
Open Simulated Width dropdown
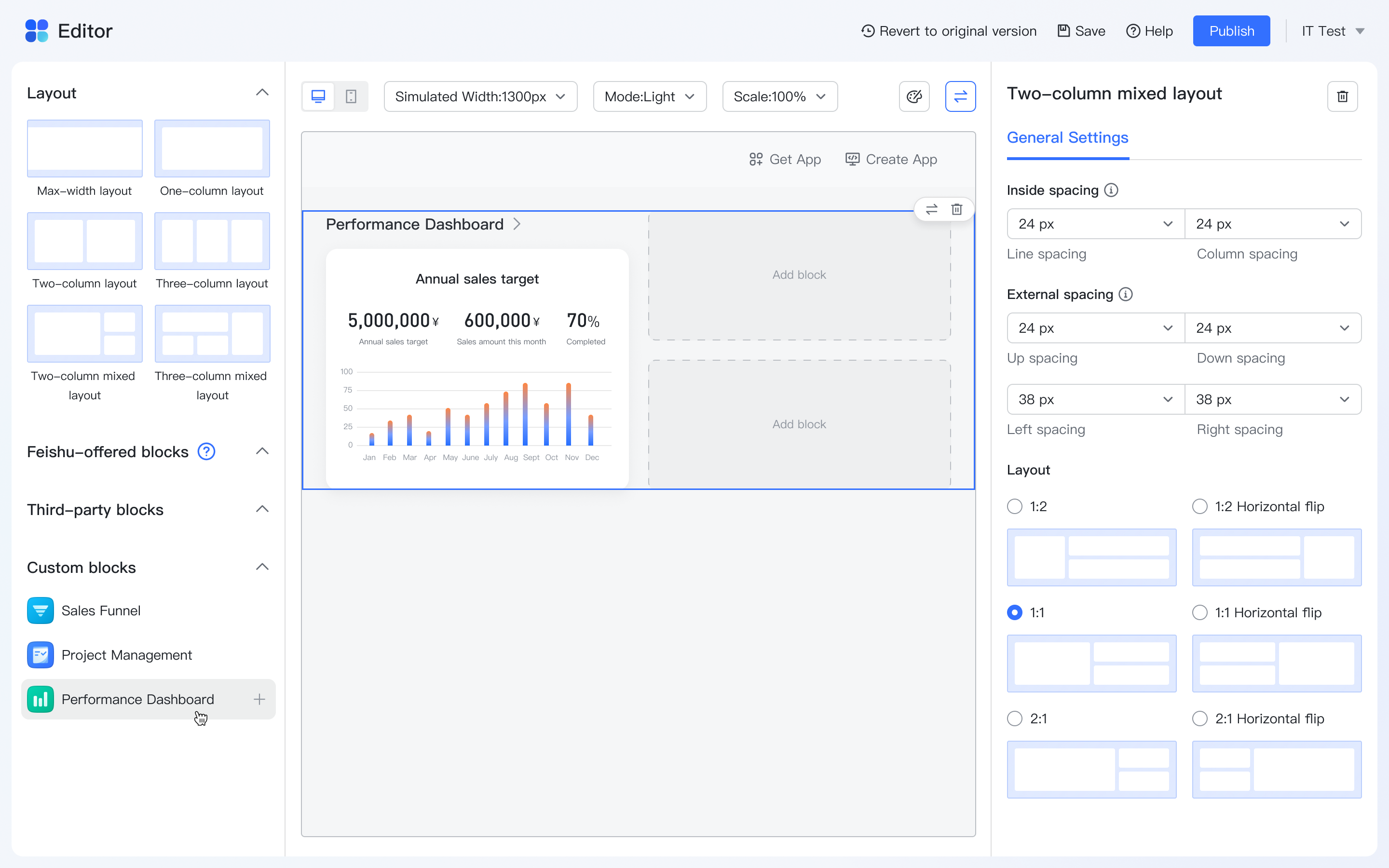(480, 96)
